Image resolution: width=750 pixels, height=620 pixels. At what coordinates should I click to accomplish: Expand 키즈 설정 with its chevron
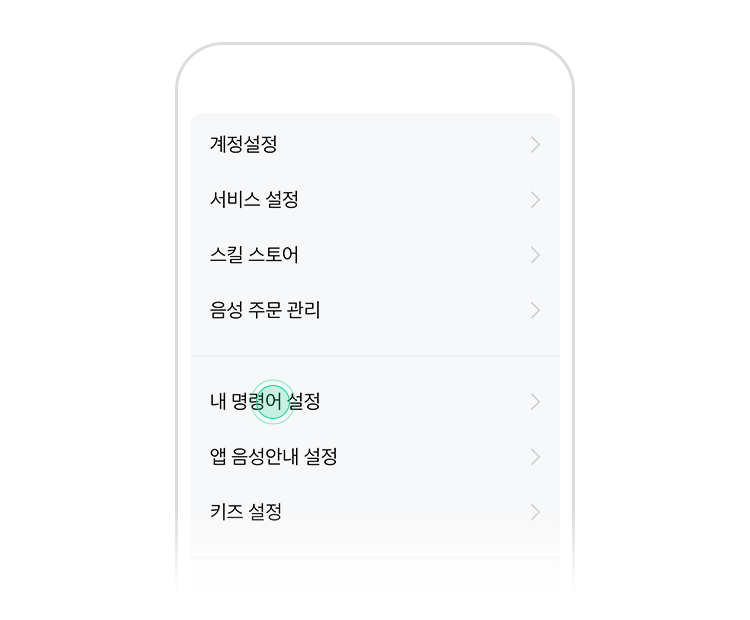click(x=535, y=512)
